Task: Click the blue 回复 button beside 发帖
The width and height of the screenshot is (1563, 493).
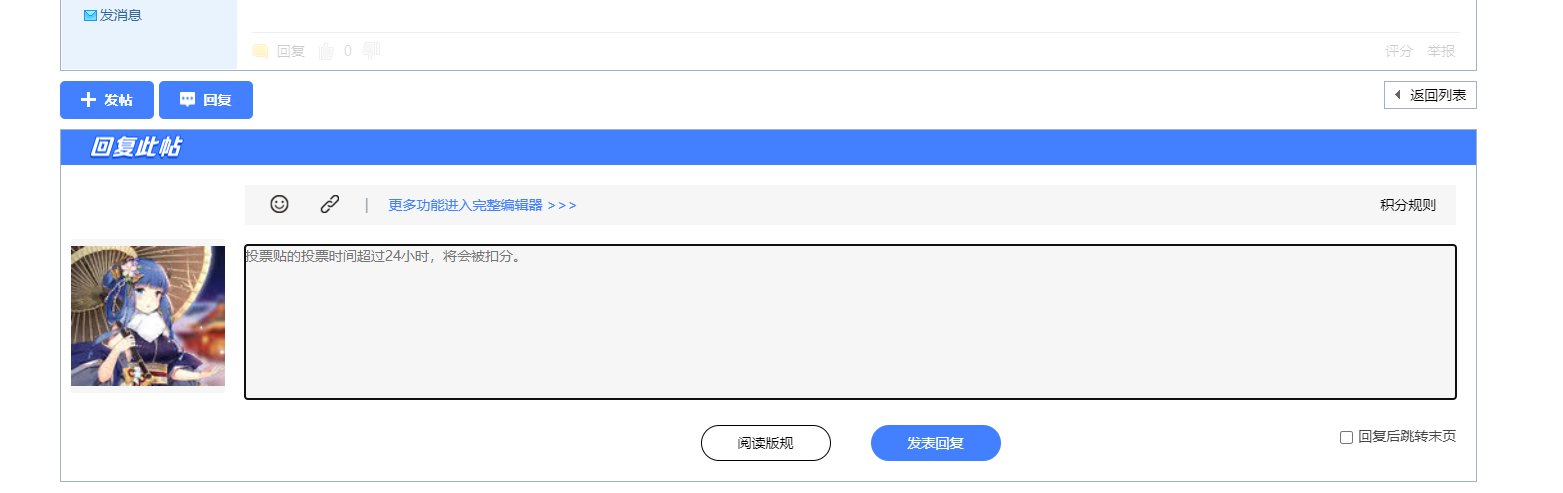Action: pos(206,100)
